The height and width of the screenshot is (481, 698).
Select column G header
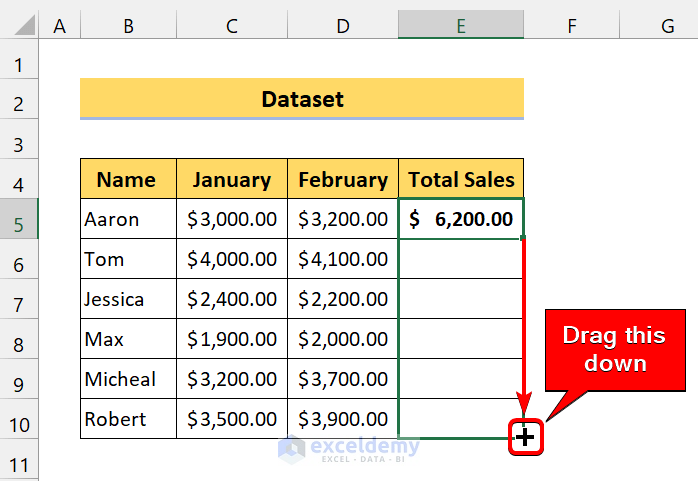click(666, 26)
